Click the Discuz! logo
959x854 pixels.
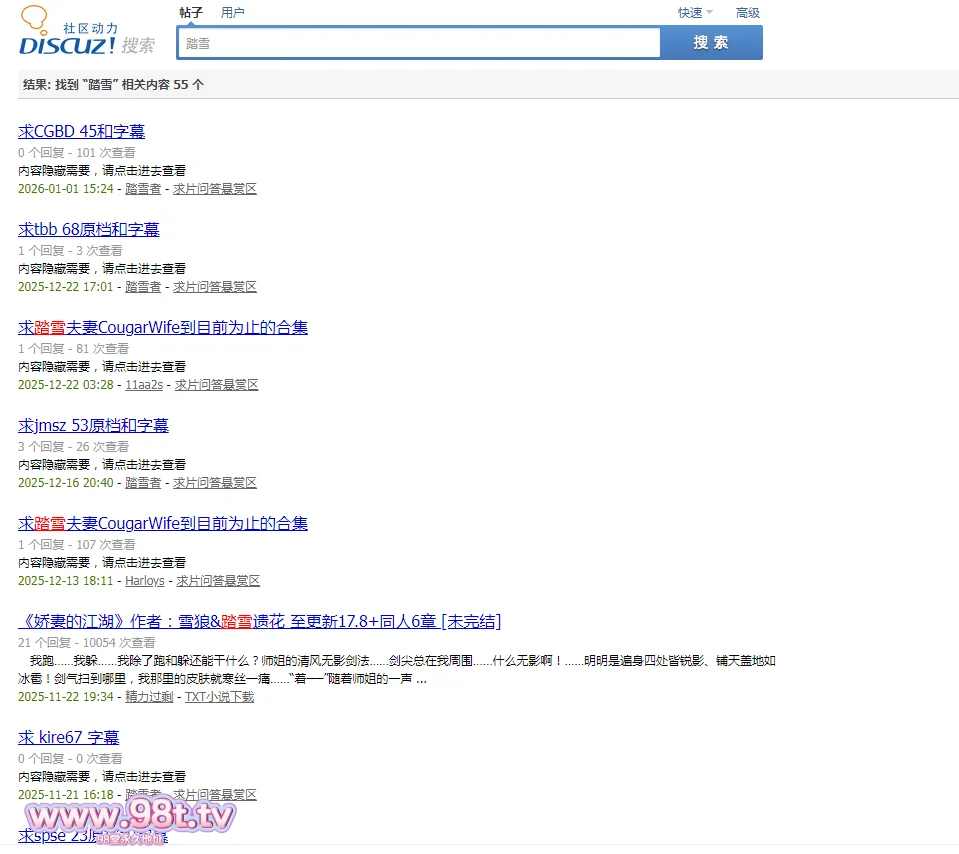click(86, 33)
